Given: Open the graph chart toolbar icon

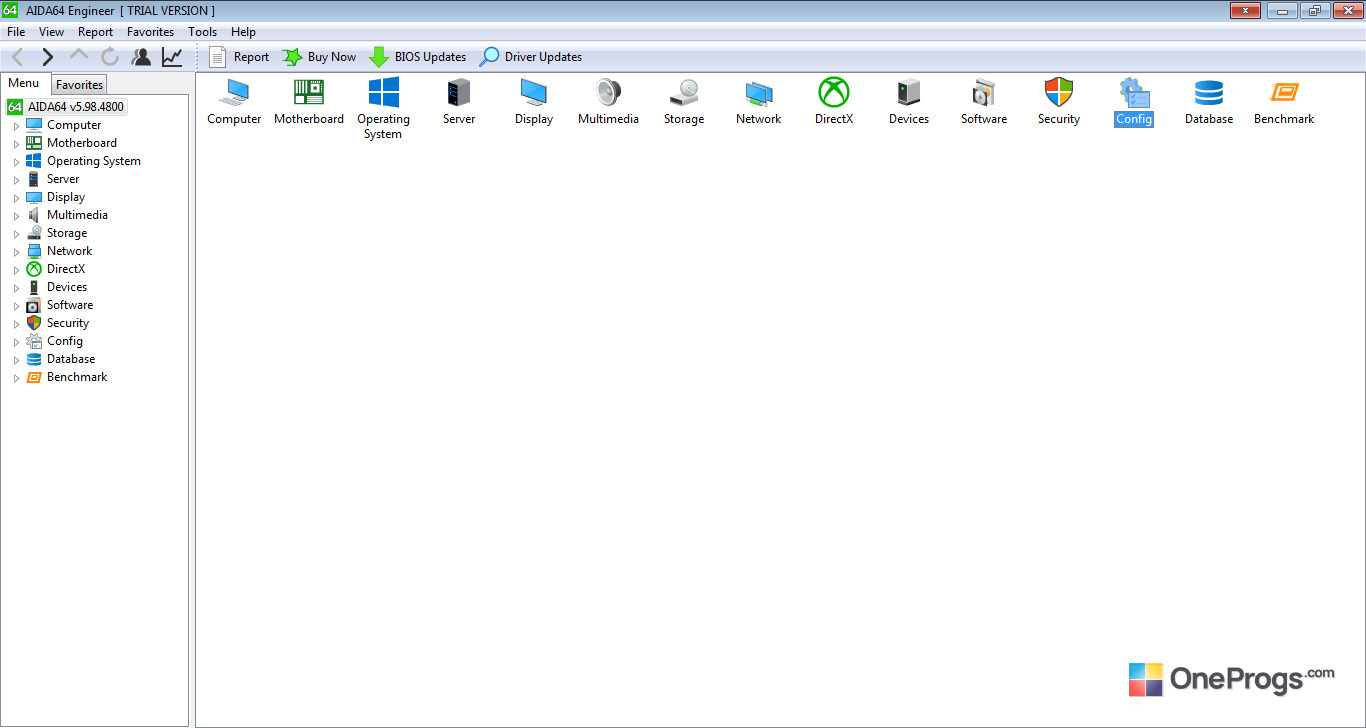Looking at the screenshot, I should (x=172, y=57).
